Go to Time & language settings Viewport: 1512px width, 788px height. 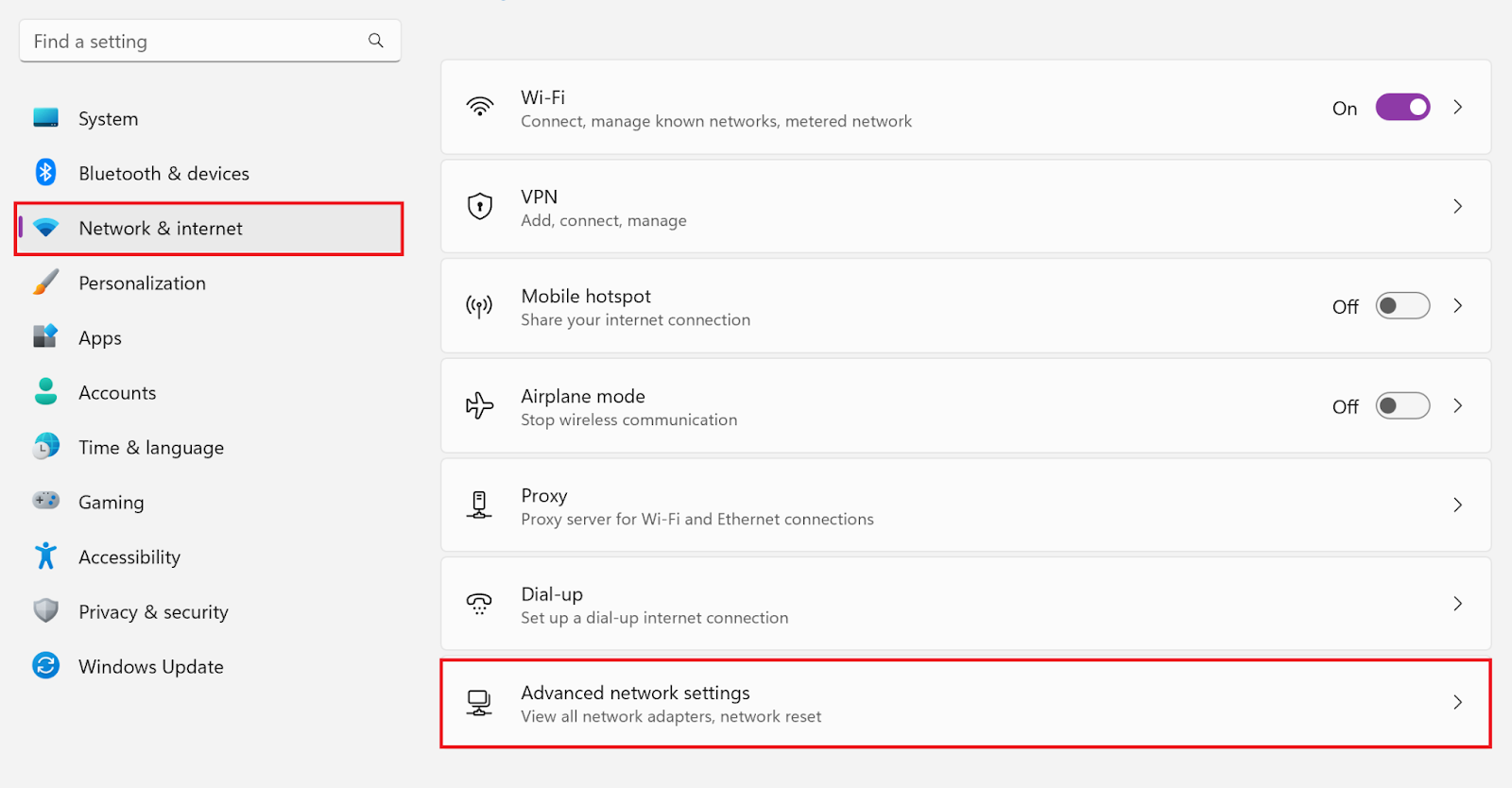(151, 448)
